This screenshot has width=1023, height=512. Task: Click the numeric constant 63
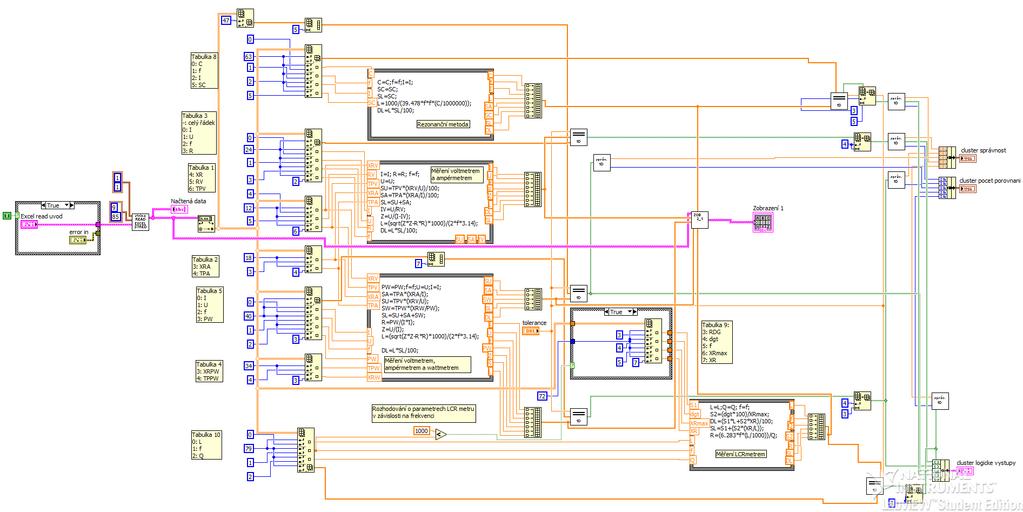[x=249, y=57]
